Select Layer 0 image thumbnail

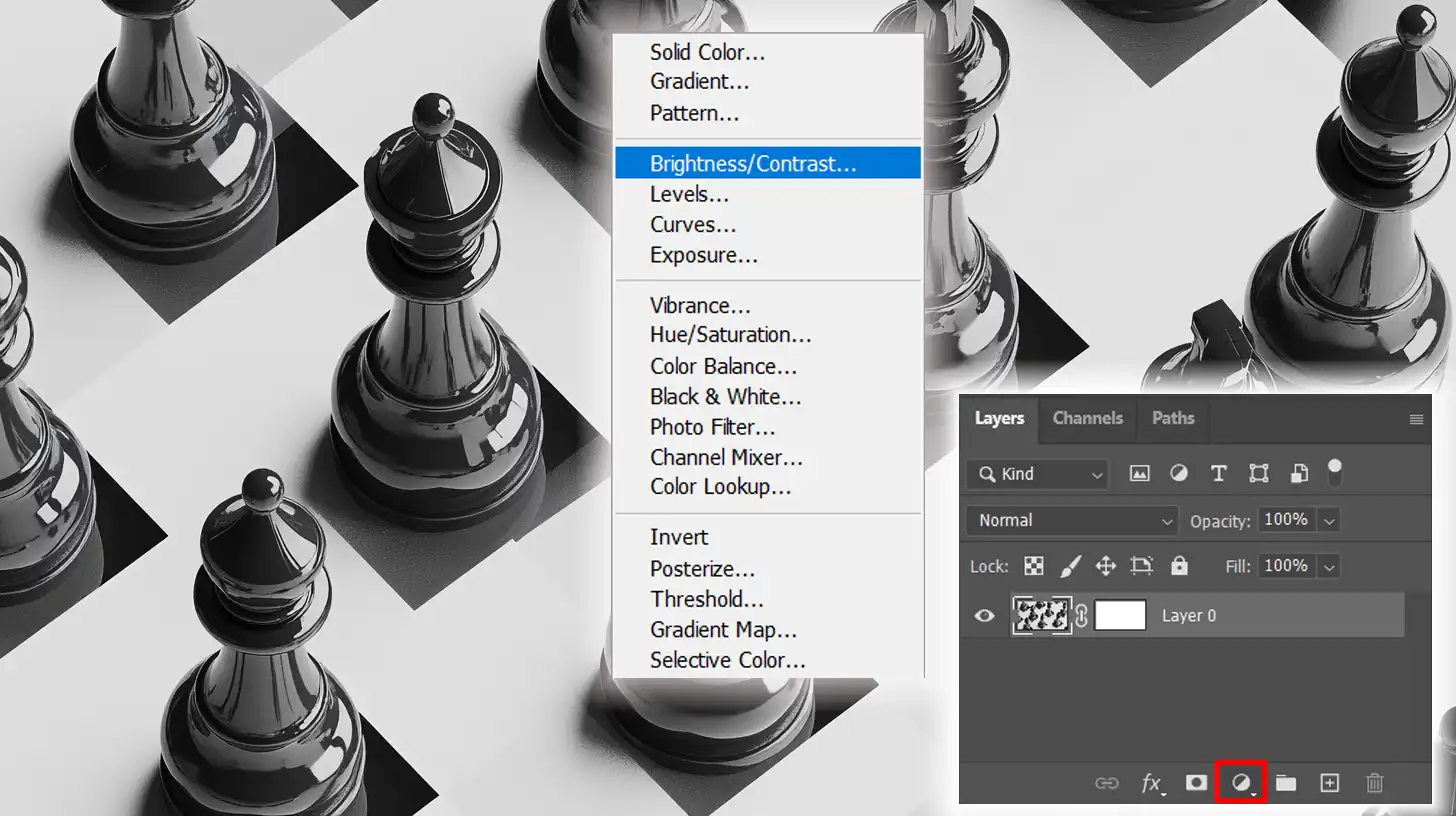tap(1042, 616)
